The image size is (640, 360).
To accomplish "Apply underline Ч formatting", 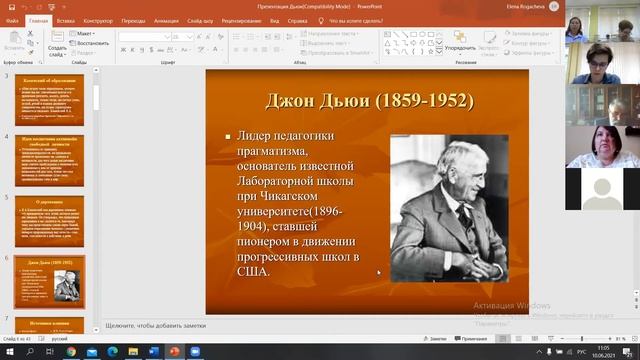I will tap(142, 49).
